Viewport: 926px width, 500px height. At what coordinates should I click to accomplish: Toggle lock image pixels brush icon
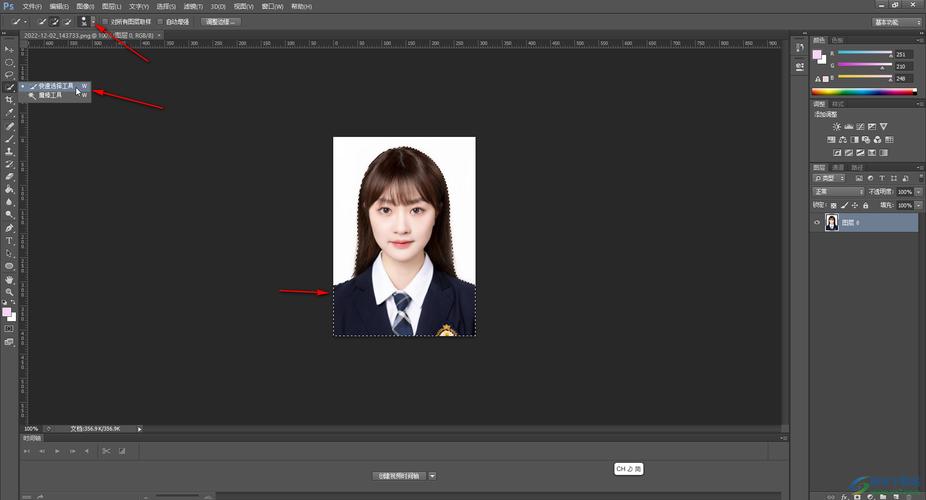(845, 205)
